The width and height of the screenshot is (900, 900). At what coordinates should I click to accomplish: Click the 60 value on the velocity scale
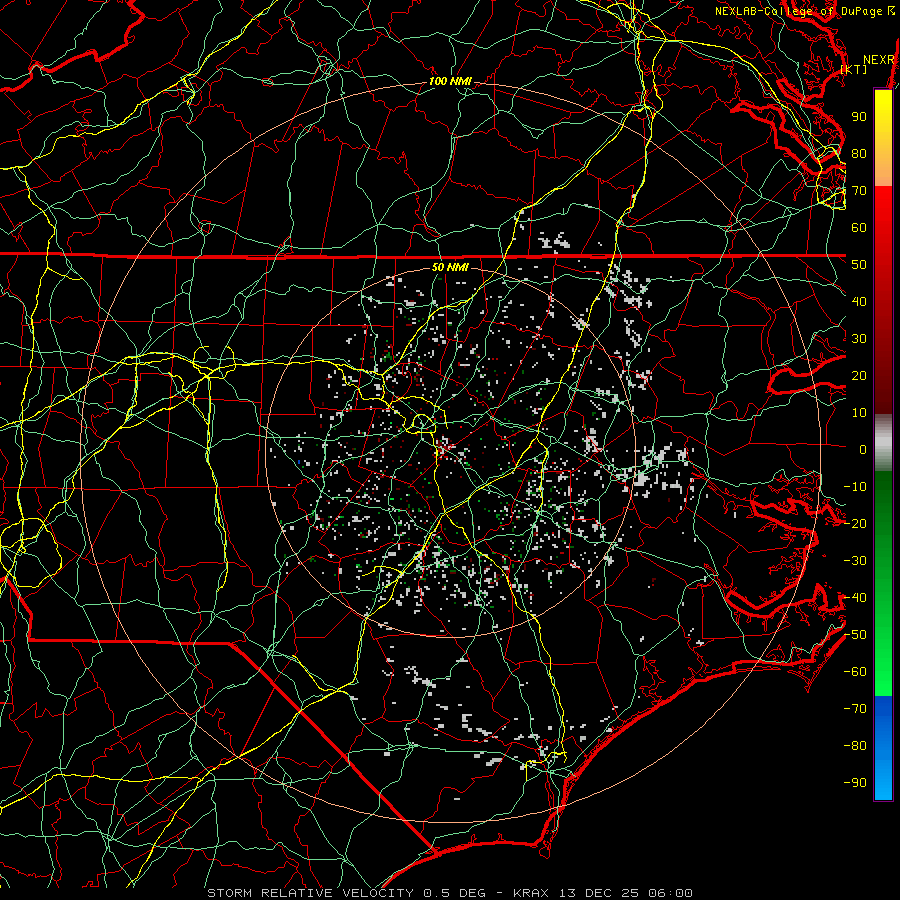coord(859,227)
